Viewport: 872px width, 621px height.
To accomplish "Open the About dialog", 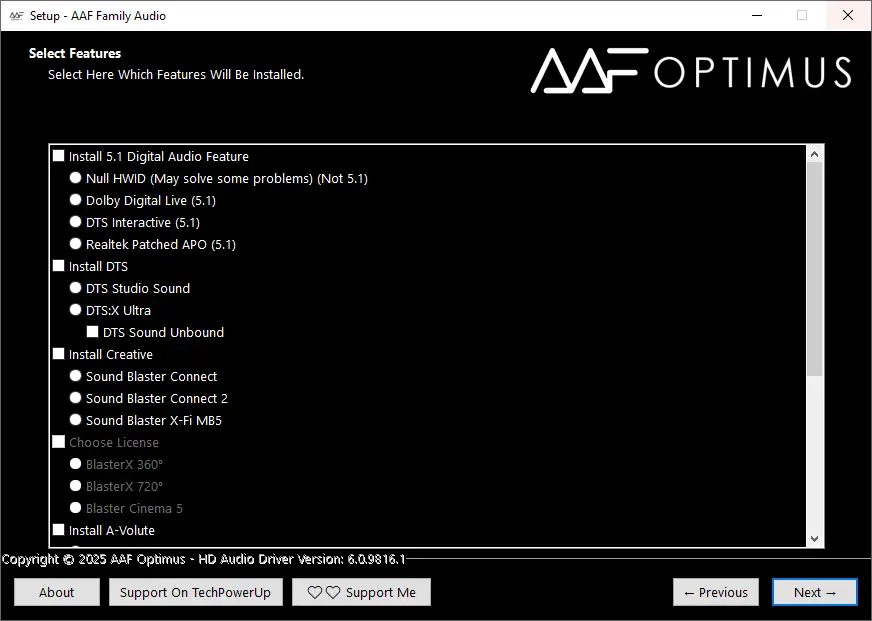I will tap(56, 591).
